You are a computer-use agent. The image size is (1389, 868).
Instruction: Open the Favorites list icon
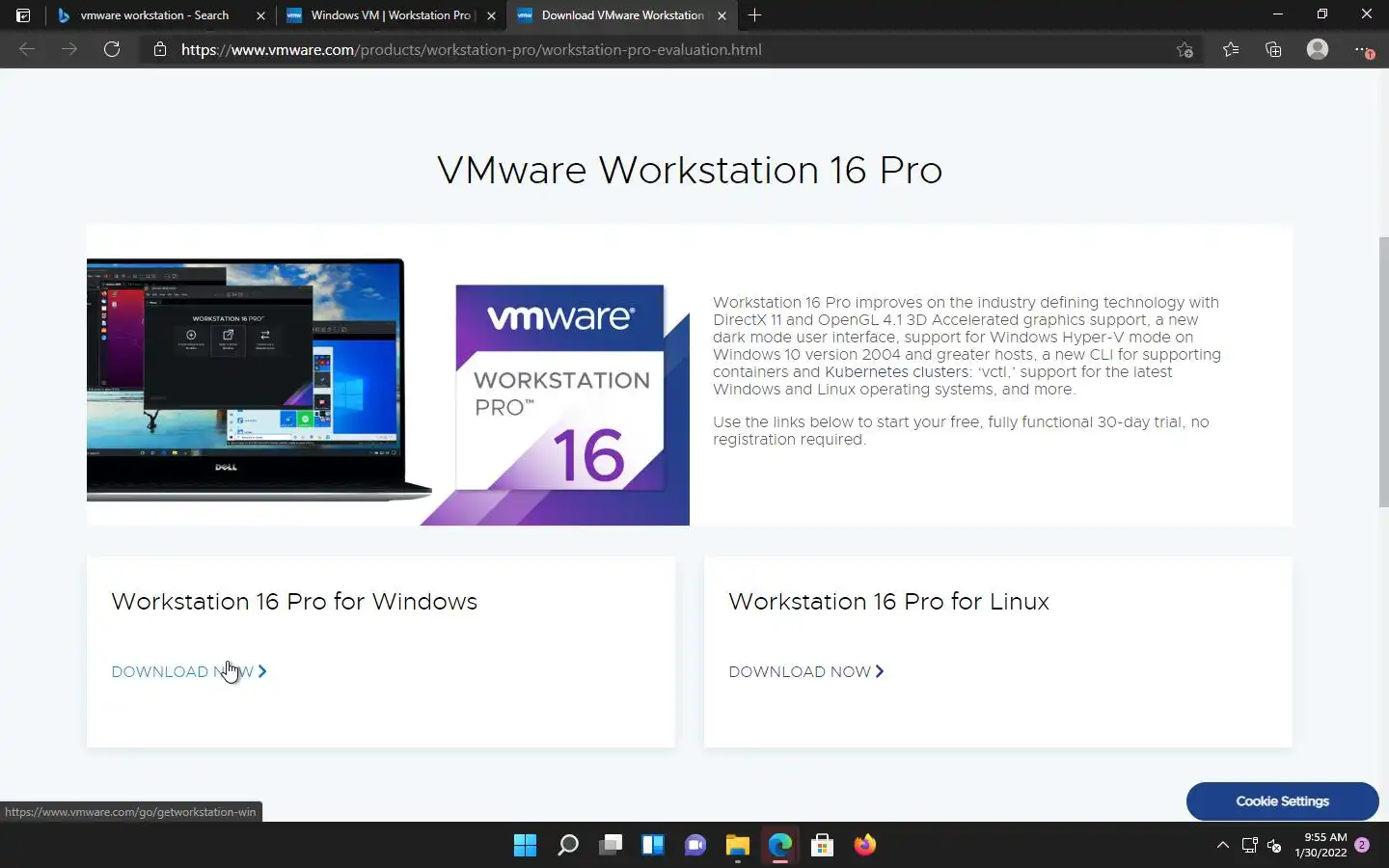(1231, 49)
